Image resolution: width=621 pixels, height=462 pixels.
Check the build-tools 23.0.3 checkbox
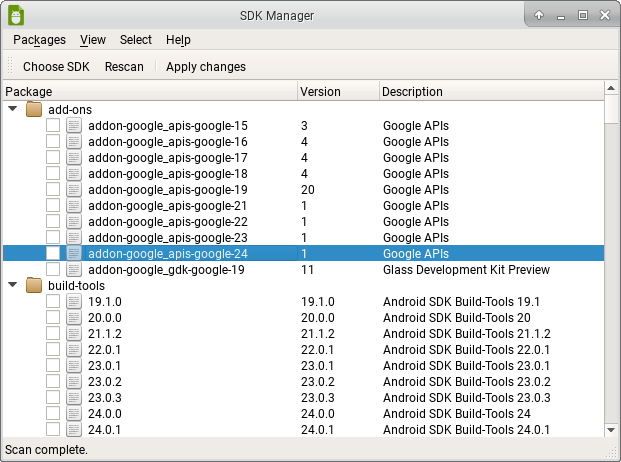click(x=53, y=397)
